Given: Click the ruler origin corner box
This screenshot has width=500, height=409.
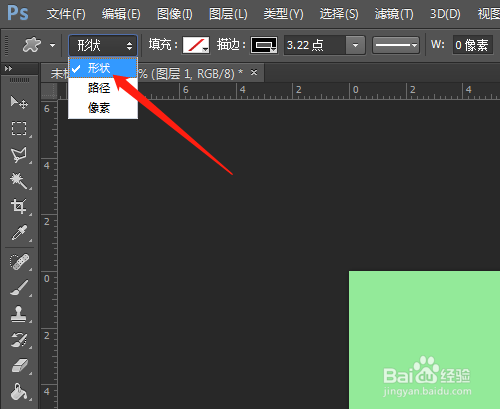Looking at the screenshot, I should click(x=49, y=91).
